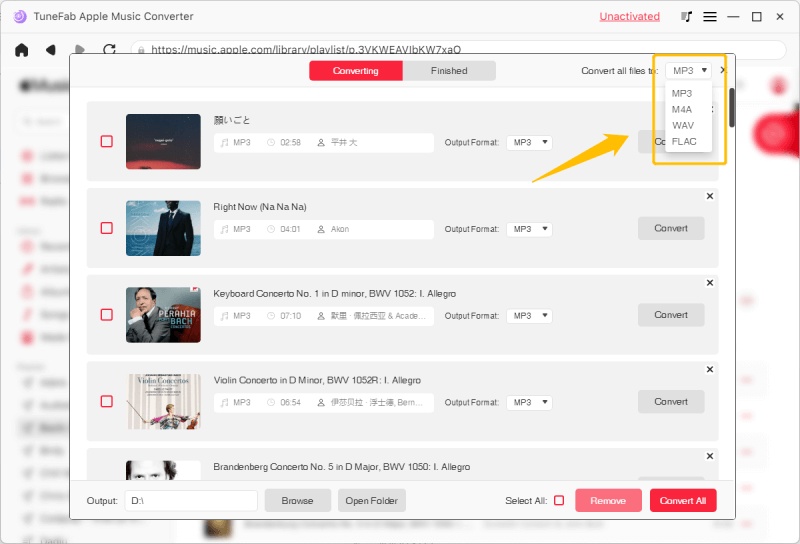The width and height of the screenshot is (800, 544).
Task: Expand Output Format dropdown for Violin Concerto
Action: coord(529,402)
